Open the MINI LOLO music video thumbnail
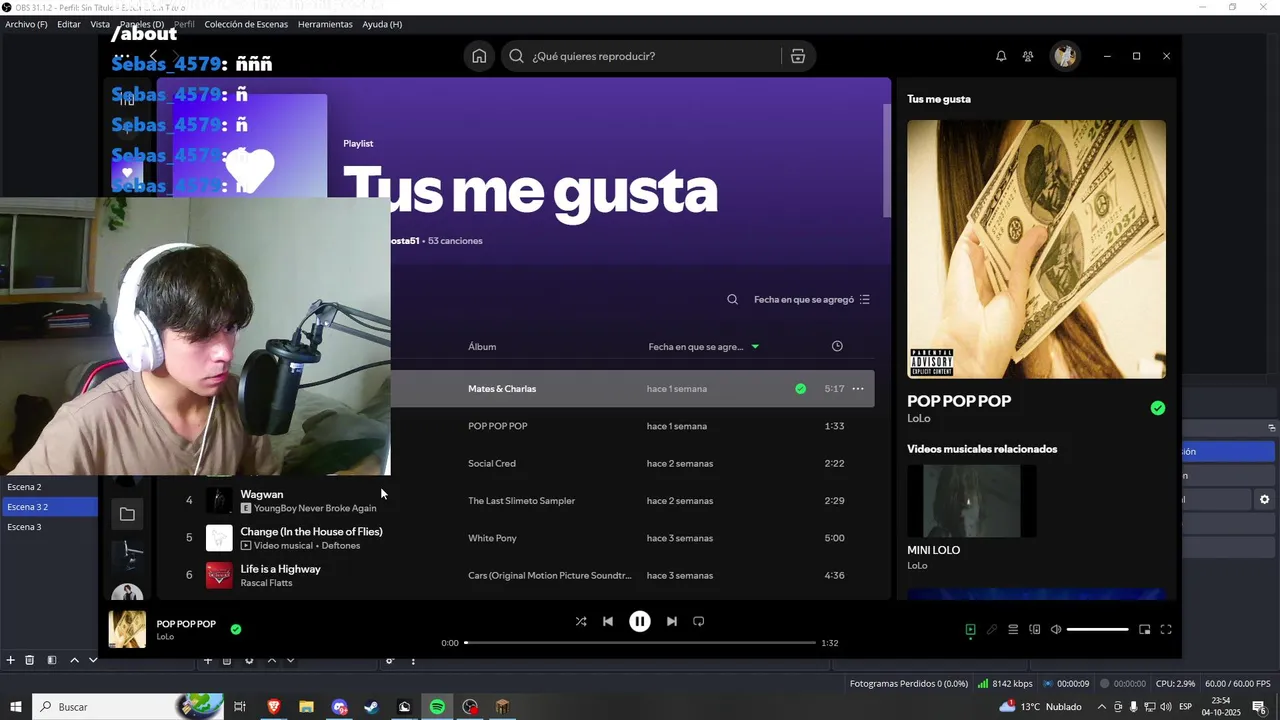This screenshot has width=1280, height=720. coord(972,501)
